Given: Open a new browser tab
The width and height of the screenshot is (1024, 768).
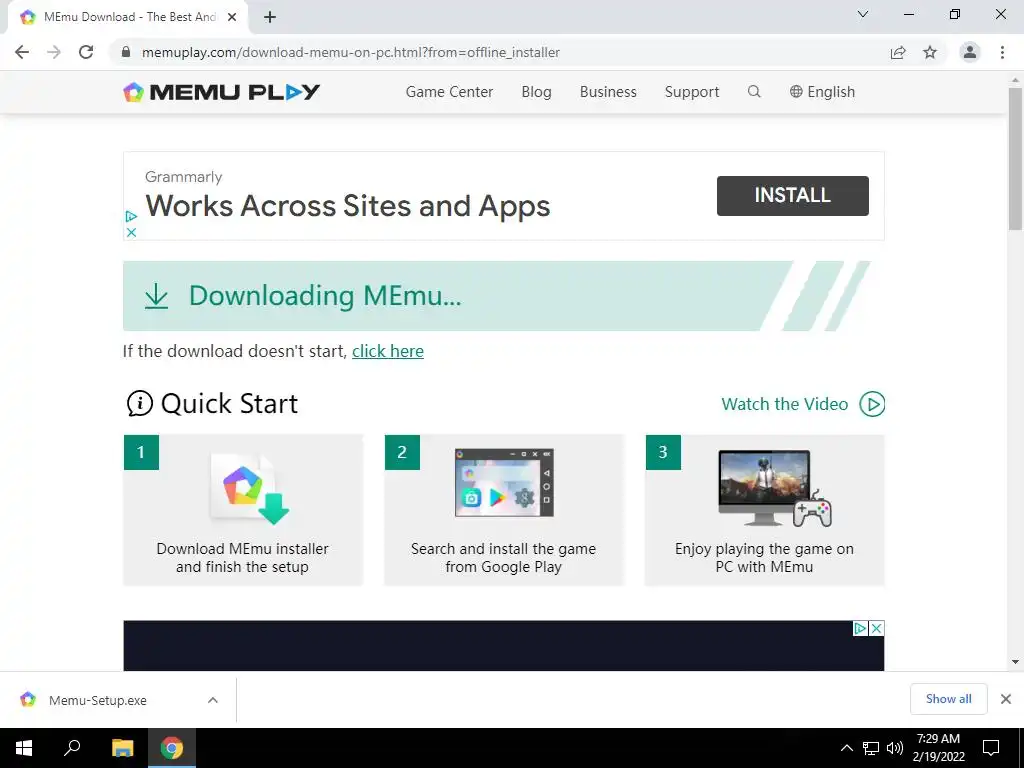Looking at the screenshot, I should 270,17.
